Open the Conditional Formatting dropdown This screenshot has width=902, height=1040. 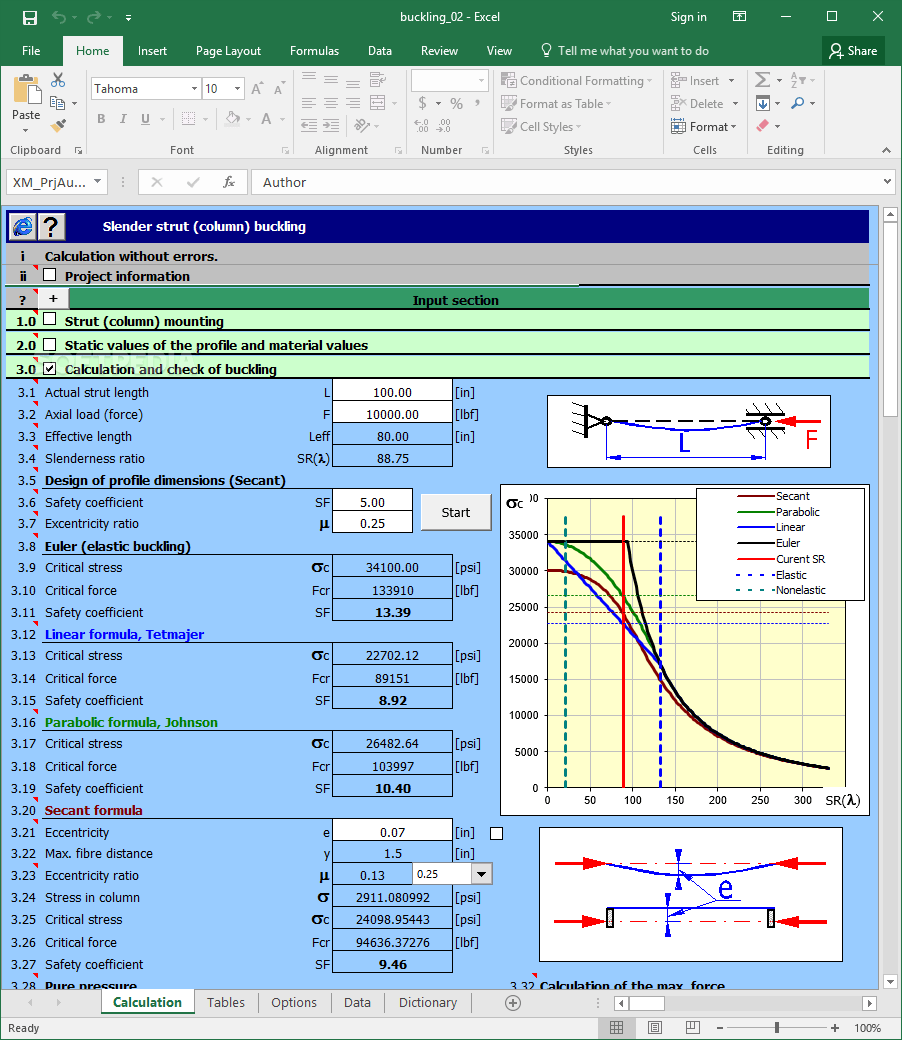(577, 81)
